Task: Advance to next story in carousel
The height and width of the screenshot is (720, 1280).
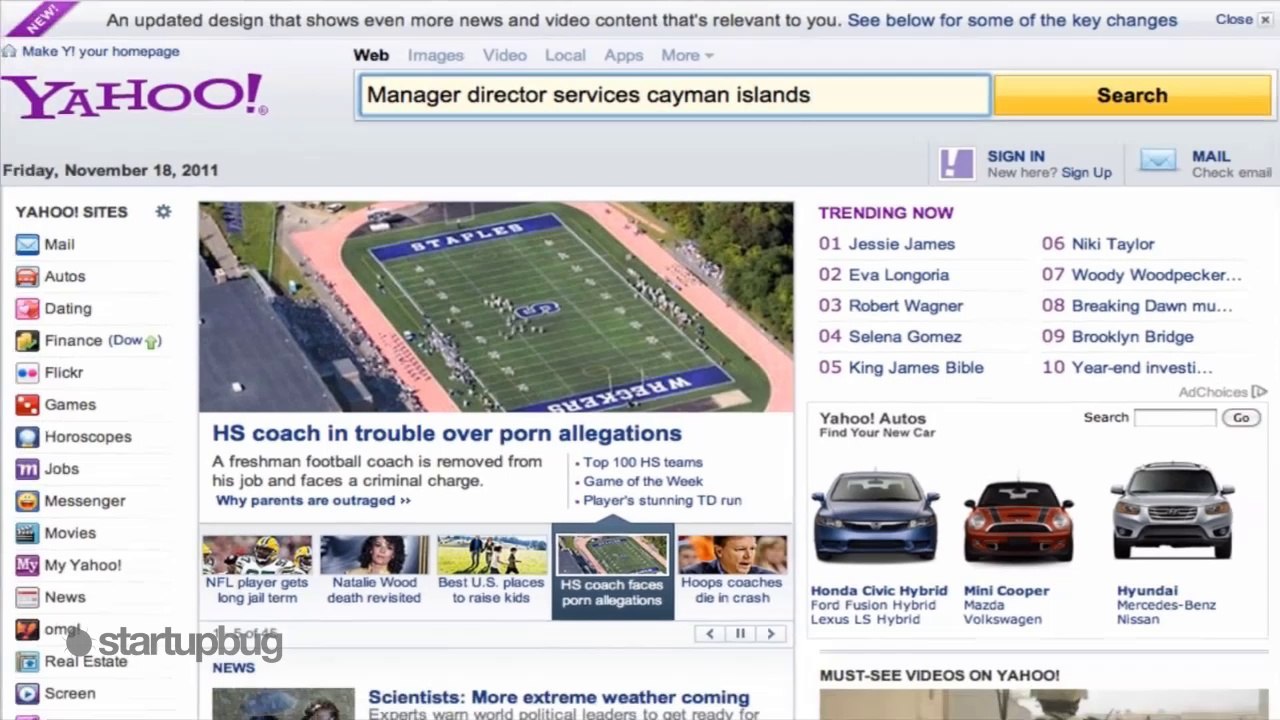Action: coord(770,633)
